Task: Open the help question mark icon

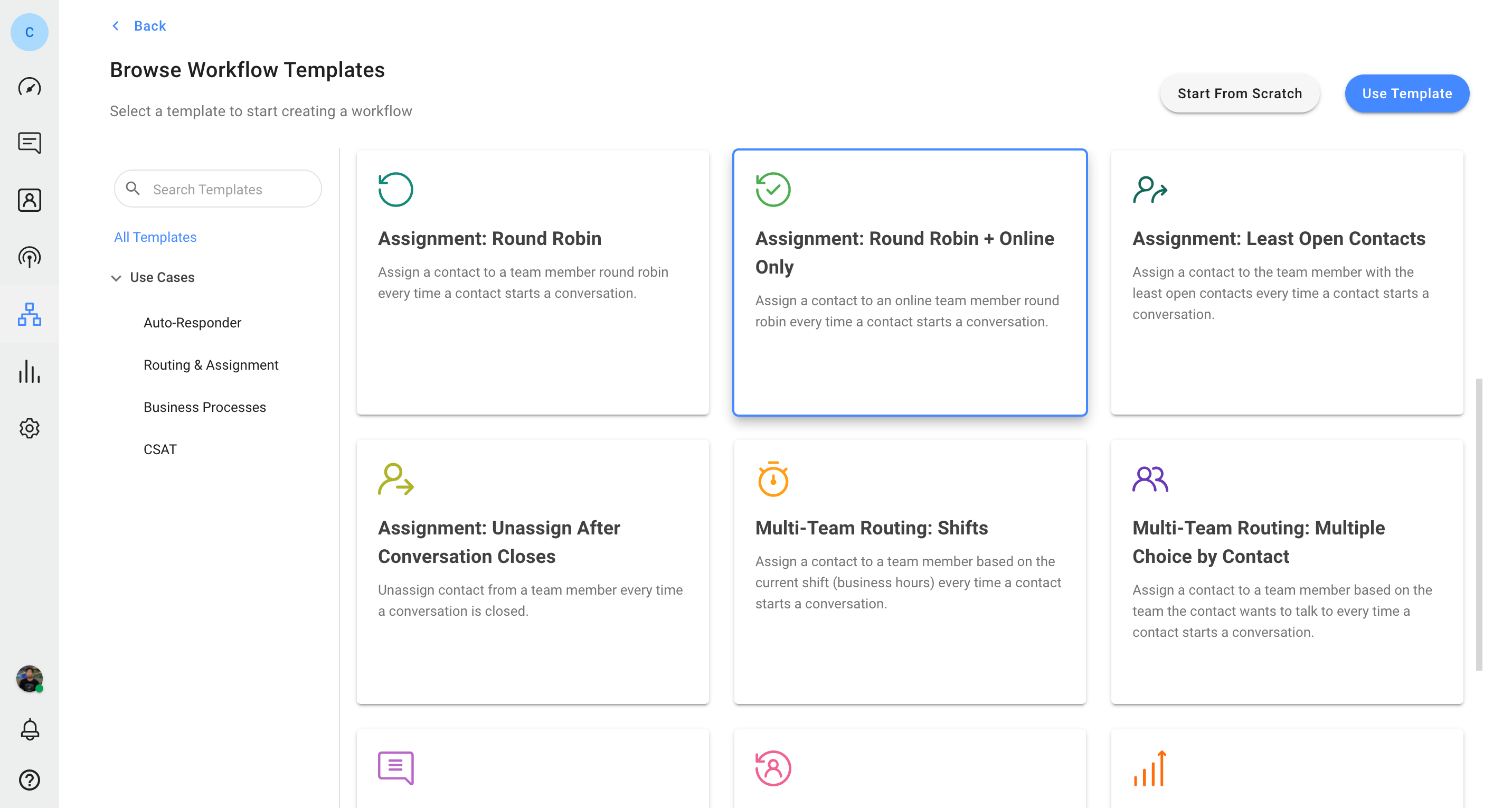Action: (x=30, y=780)
